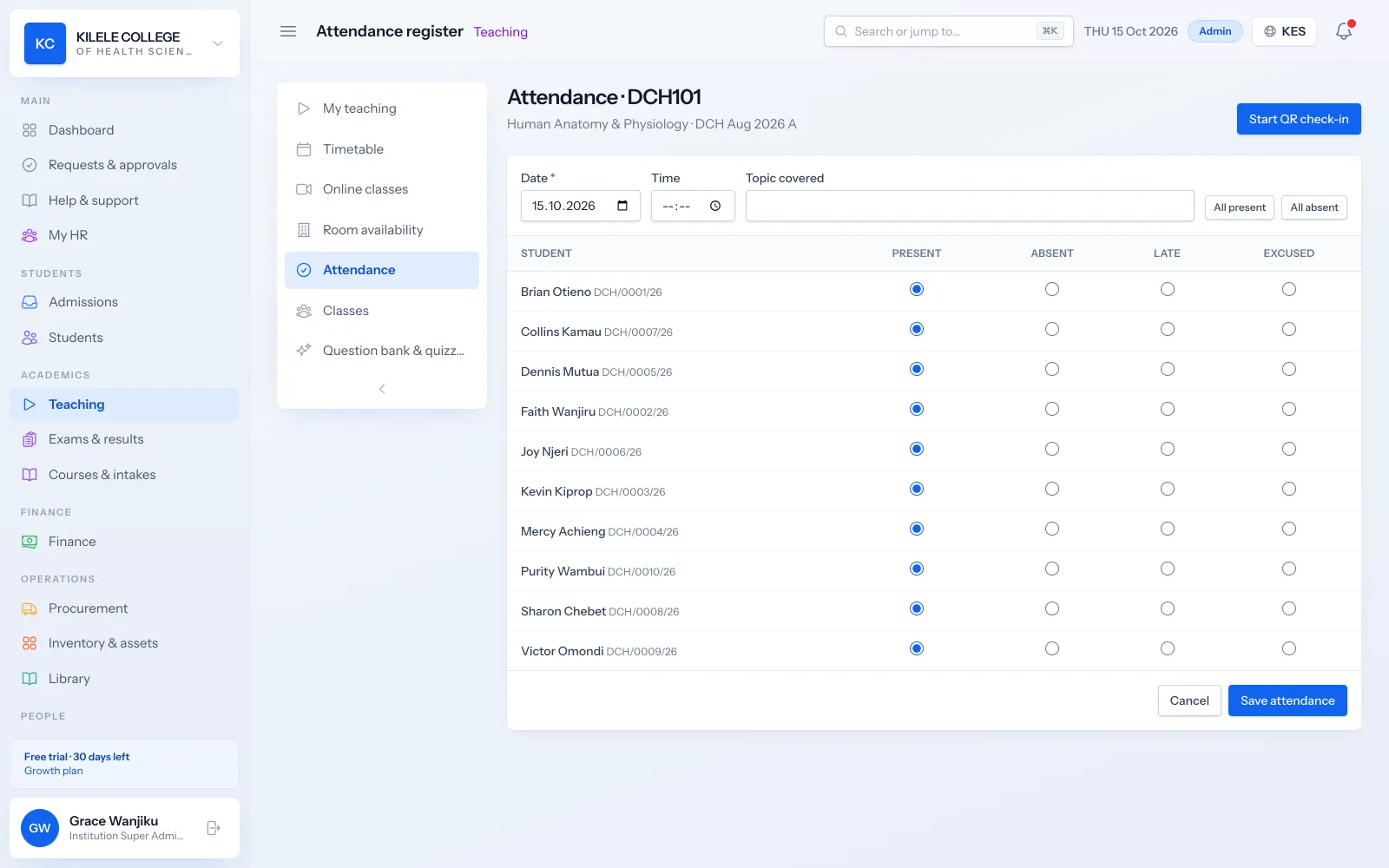Mark Mercy Achieng as absent
1389x868 pixels.
tap(1052, 529)
